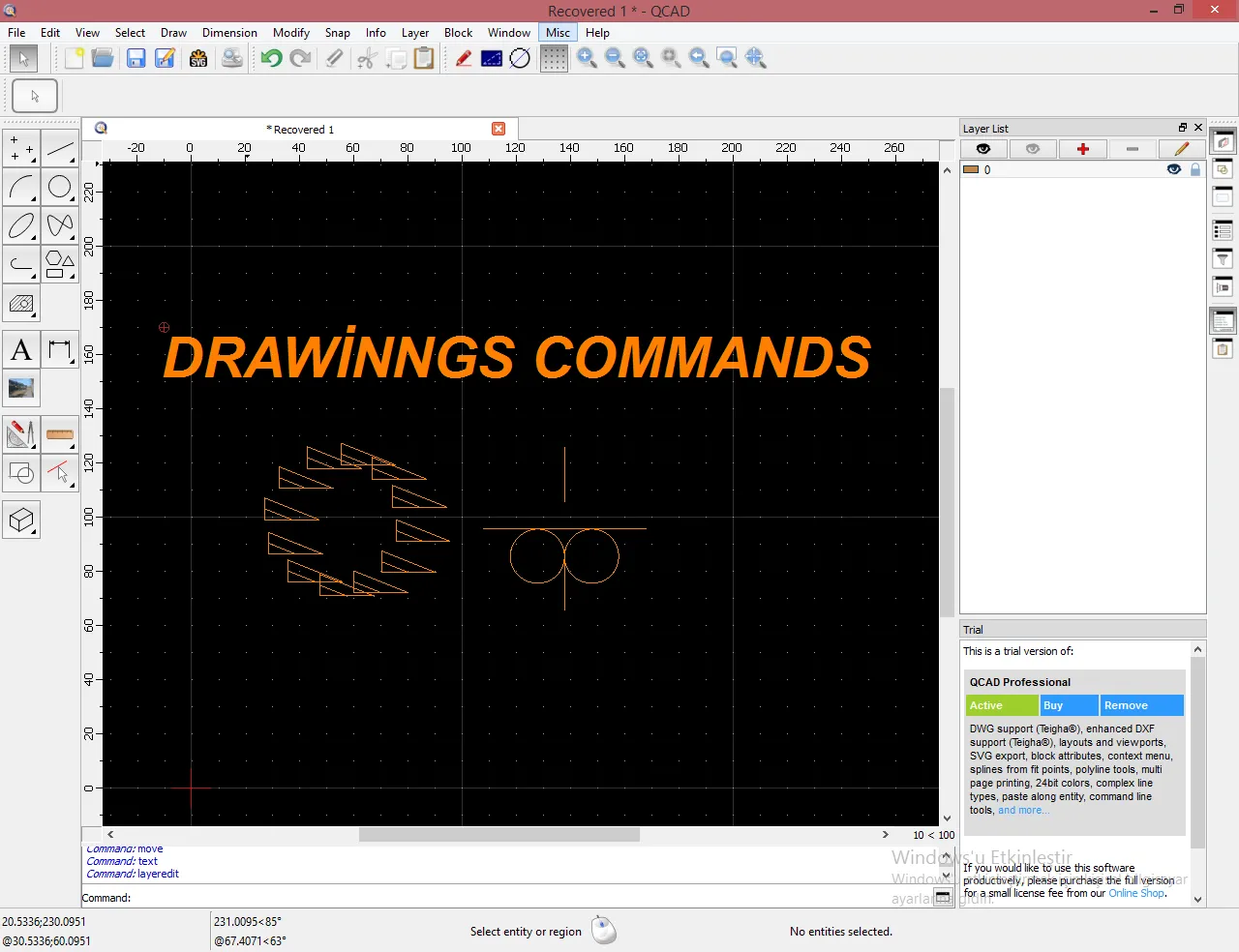
Task: Open the dimension tools
Action: point(60,350)
